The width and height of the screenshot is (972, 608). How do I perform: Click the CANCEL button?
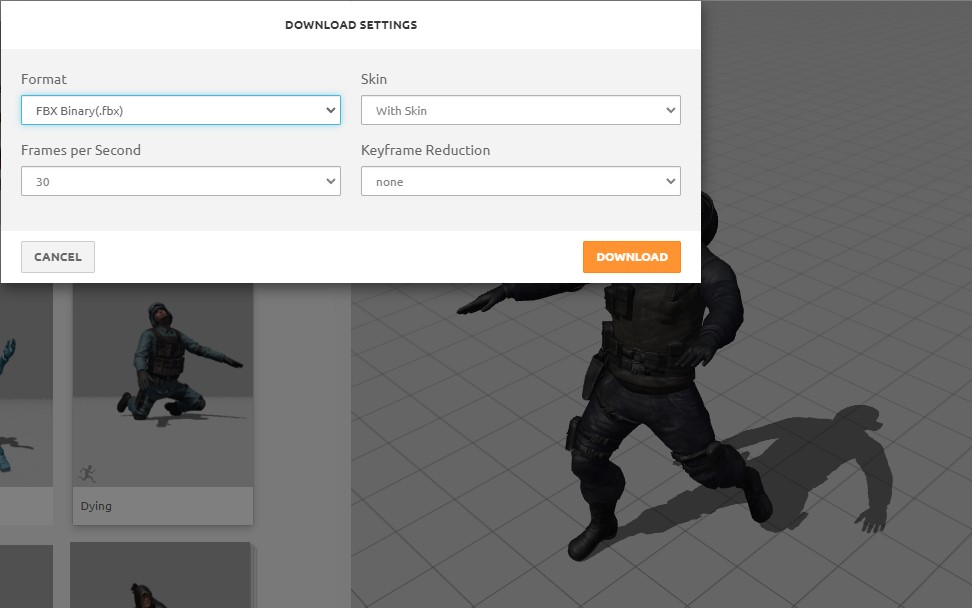point(58,257)
